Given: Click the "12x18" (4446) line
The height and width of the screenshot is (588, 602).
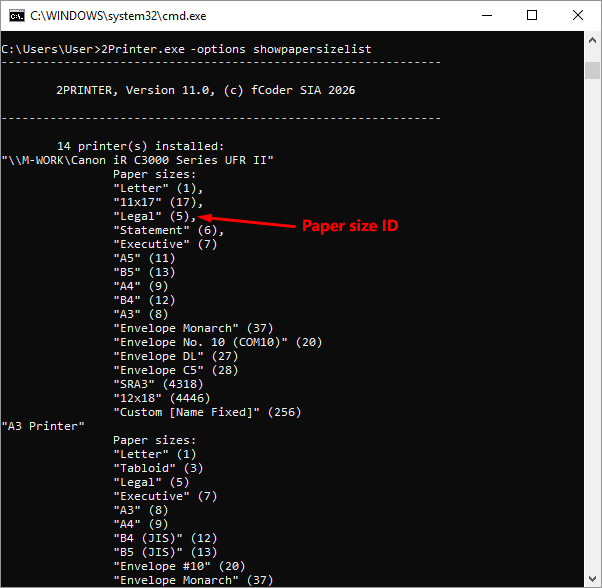Looking at the screenshot, I should [x=162, y=398].
